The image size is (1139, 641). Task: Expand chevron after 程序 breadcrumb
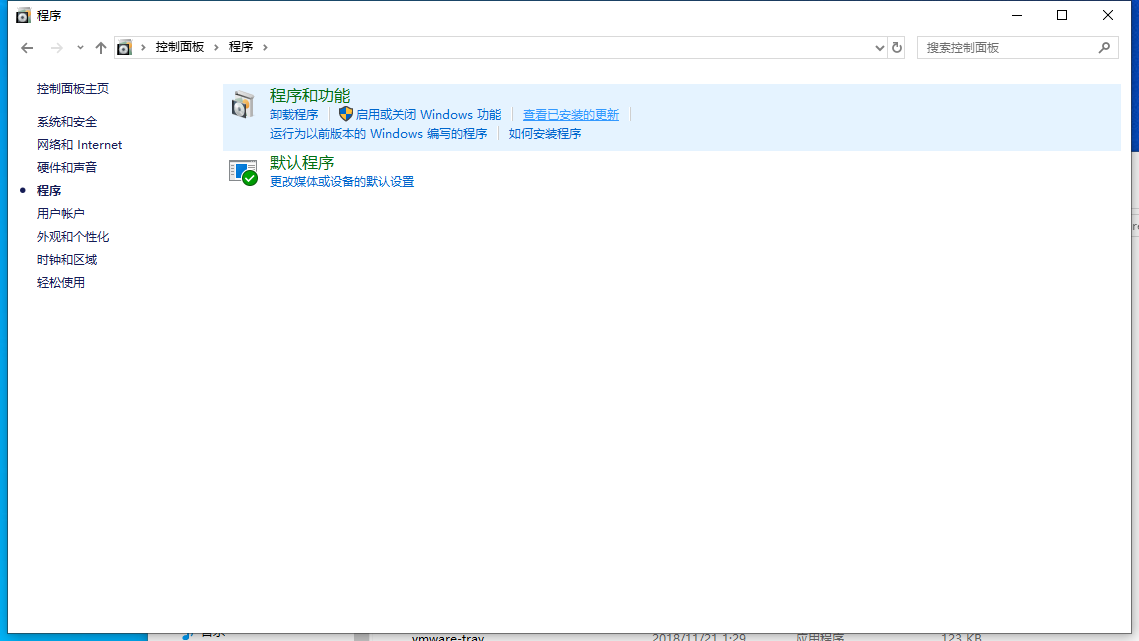coord(265,47)
